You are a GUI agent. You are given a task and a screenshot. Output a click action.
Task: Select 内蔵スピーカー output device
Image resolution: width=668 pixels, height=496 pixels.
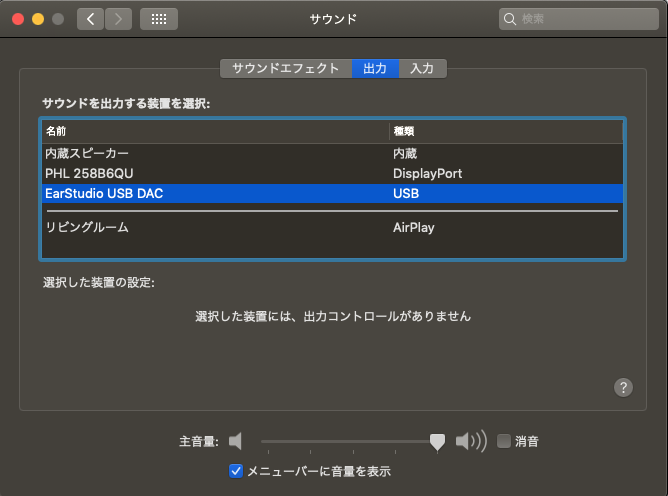click(332, 153)
